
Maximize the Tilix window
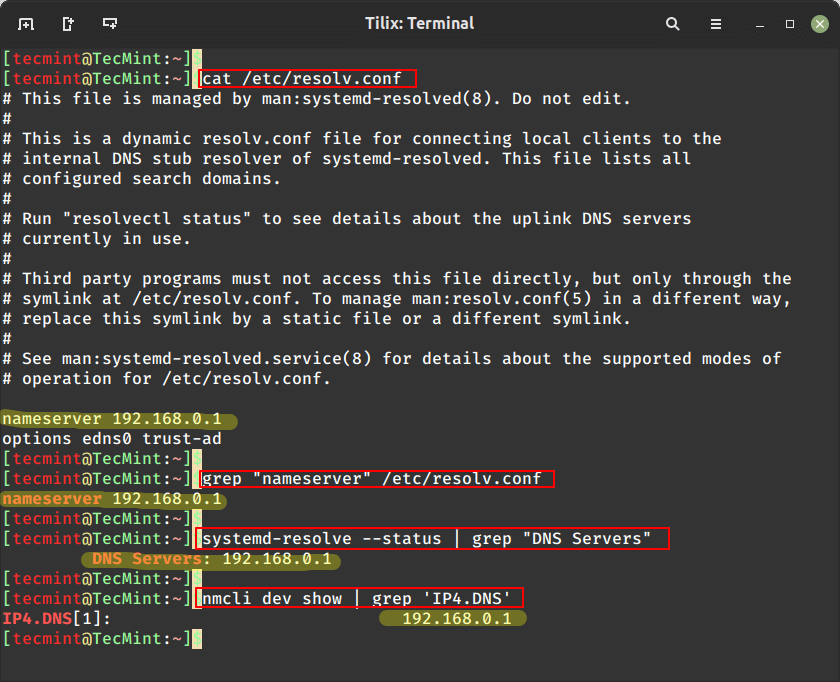click(789, 23)
